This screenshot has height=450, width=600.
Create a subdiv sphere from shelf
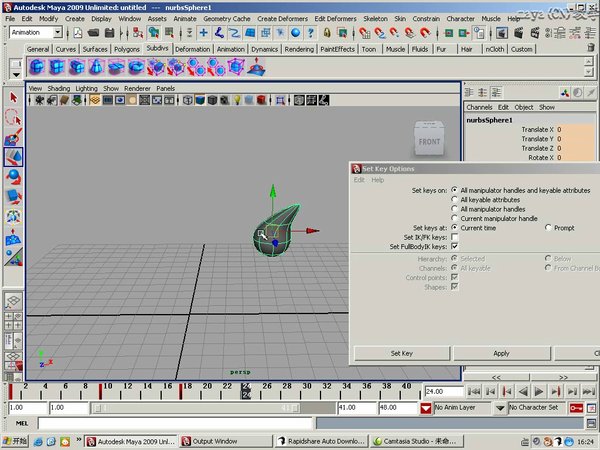(x=37, y=67)
